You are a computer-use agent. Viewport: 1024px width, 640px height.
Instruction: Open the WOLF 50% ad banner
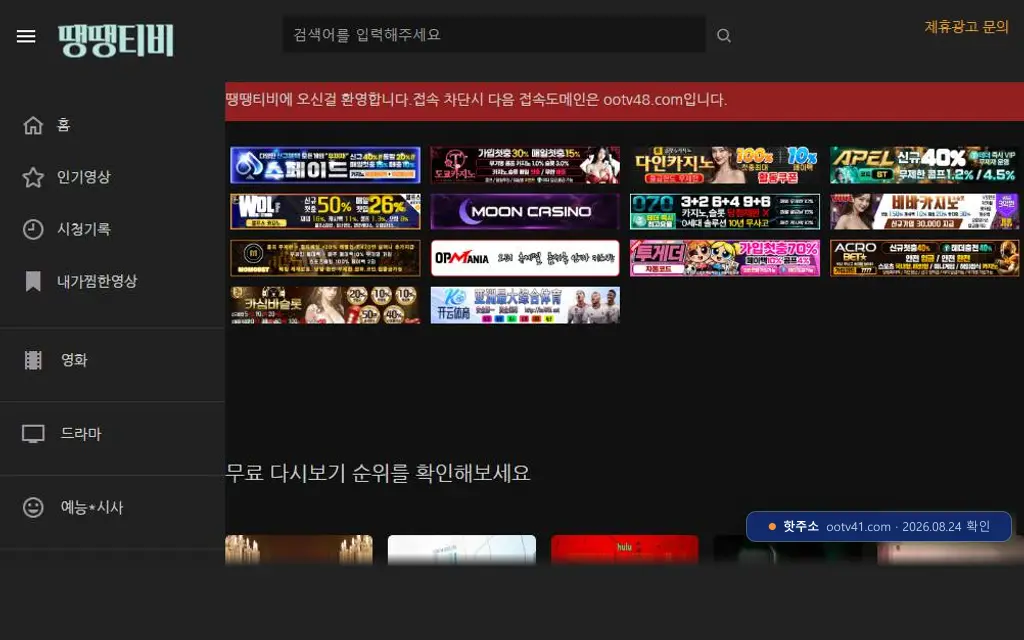(x=325, y=212)
